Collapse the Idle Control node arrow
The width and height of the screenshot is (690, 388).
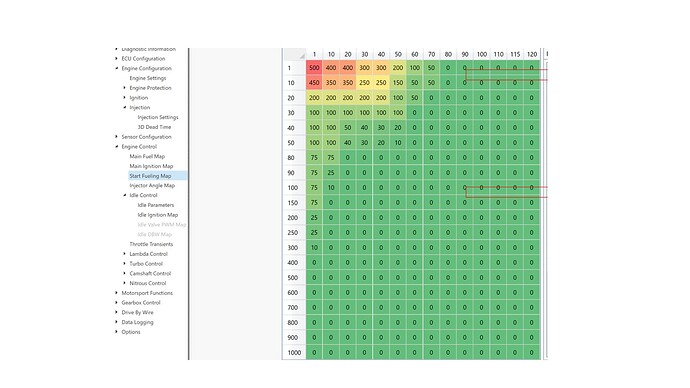[x=125, y=195]
